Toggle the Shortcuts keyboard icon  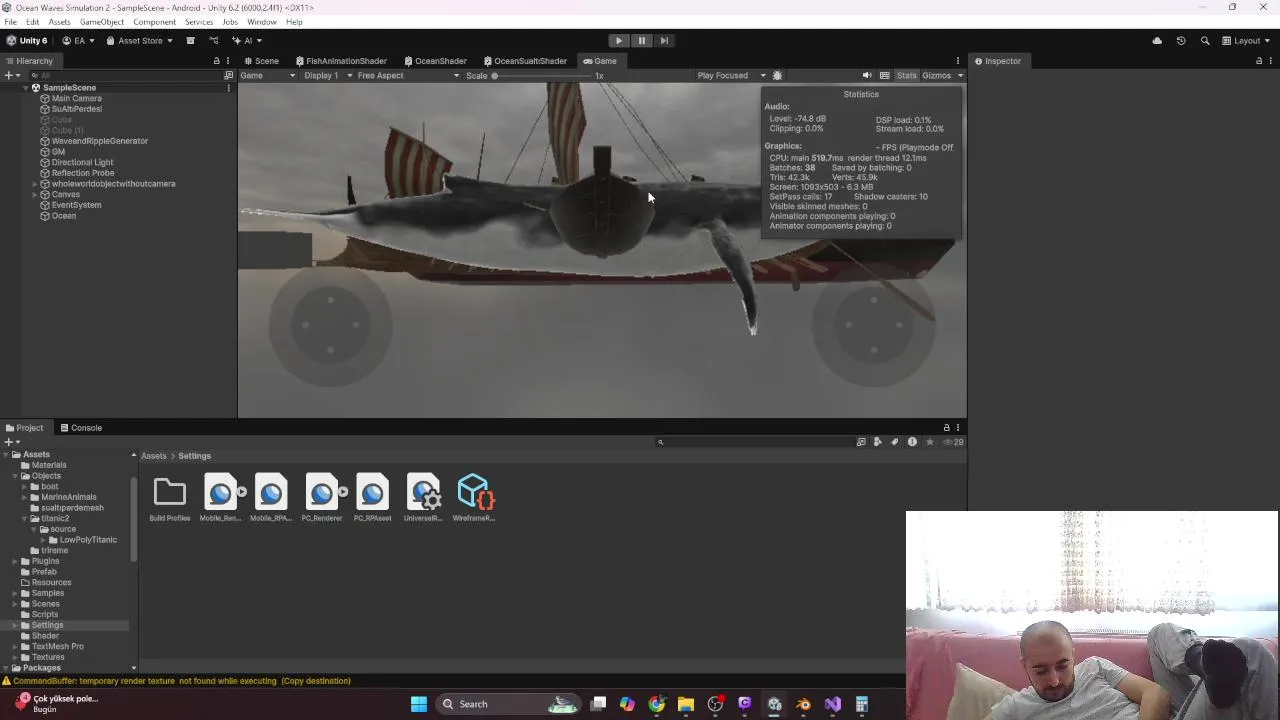click(x=885, y=76)
